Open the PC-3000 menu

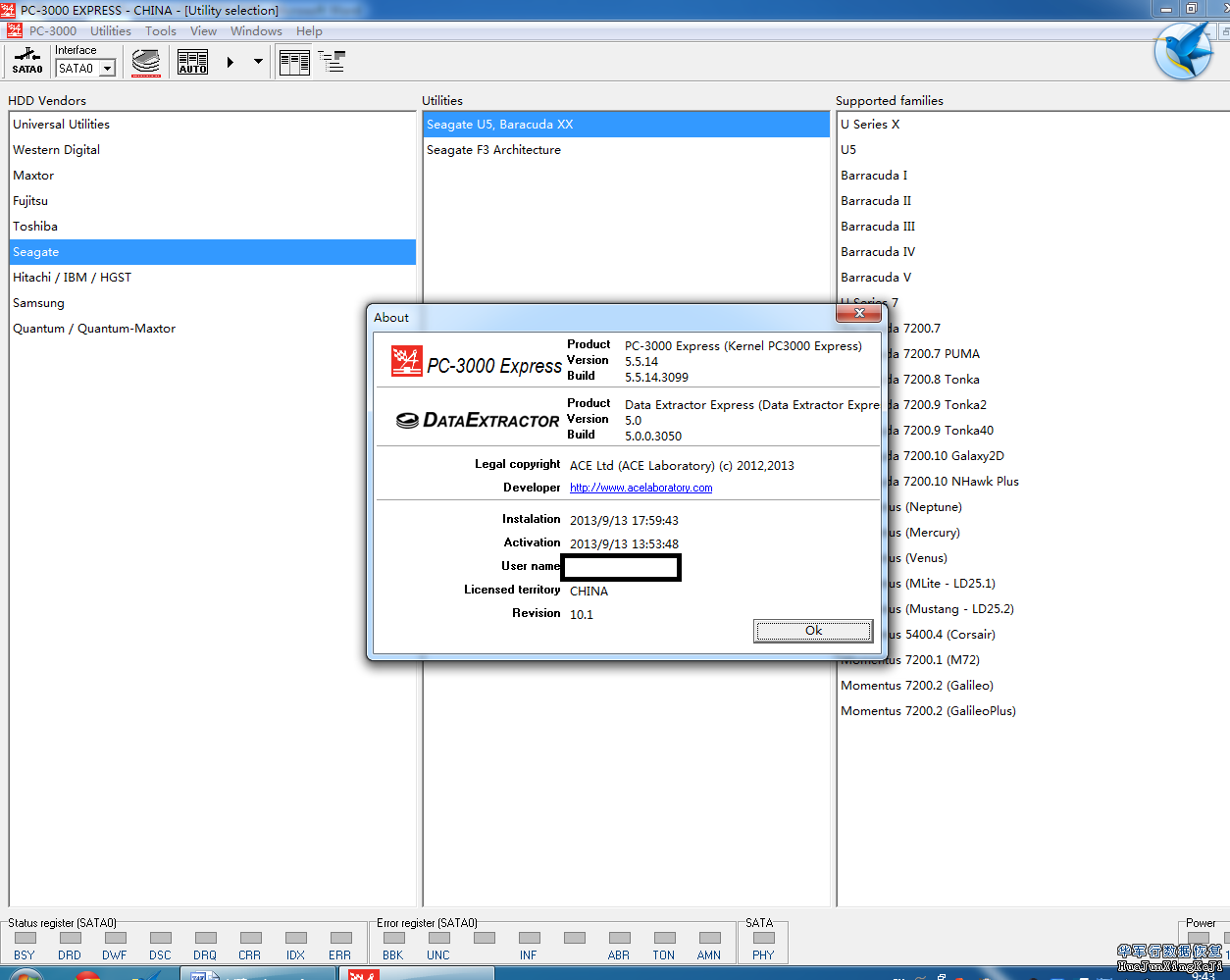(x=52, y=30)
